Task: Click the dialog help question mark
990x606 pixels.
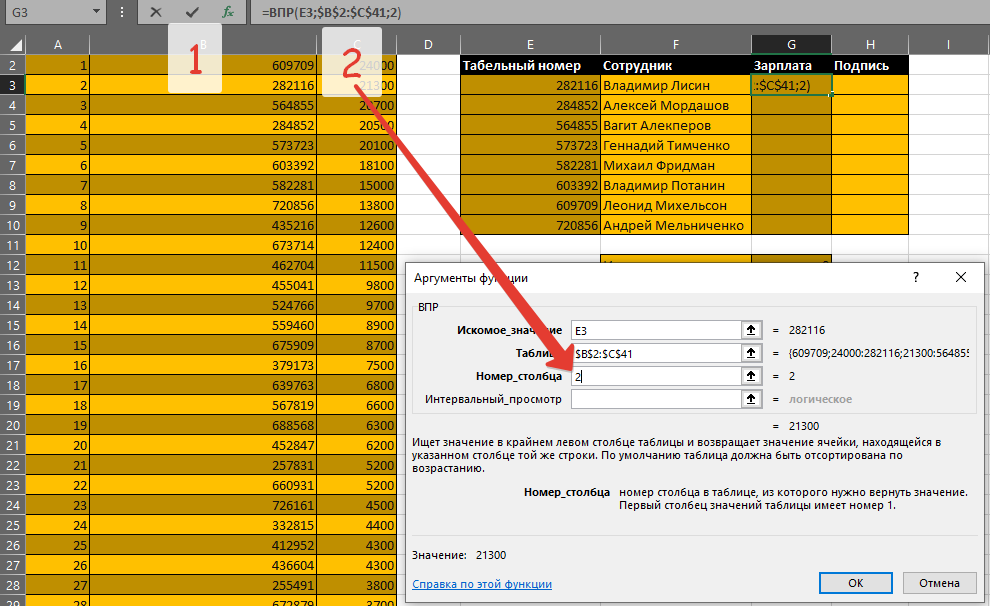Action: pos(915,277)
